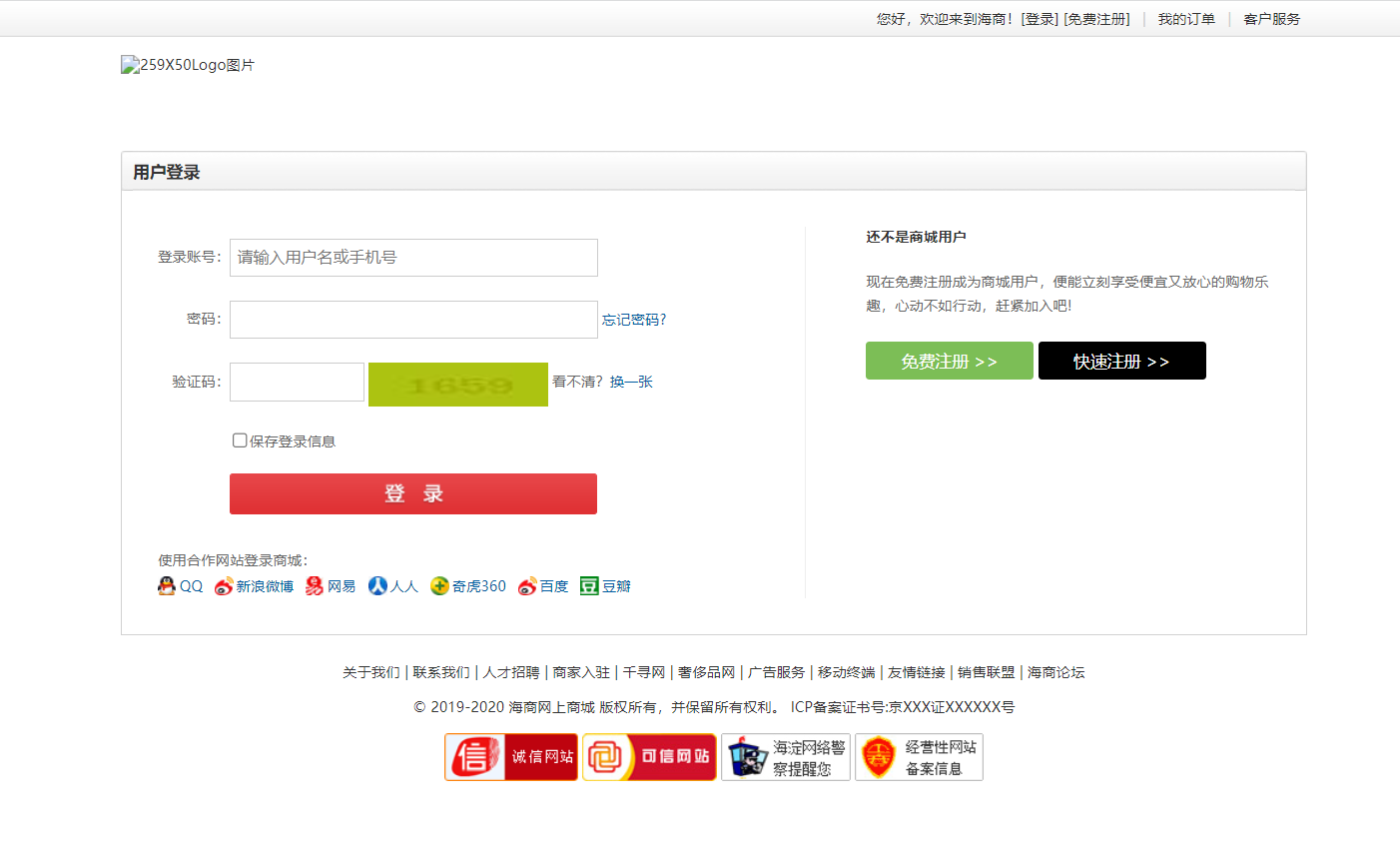Click the captcha image 1659
This screenshot has height=846, width=1400.
coord(458,385)
